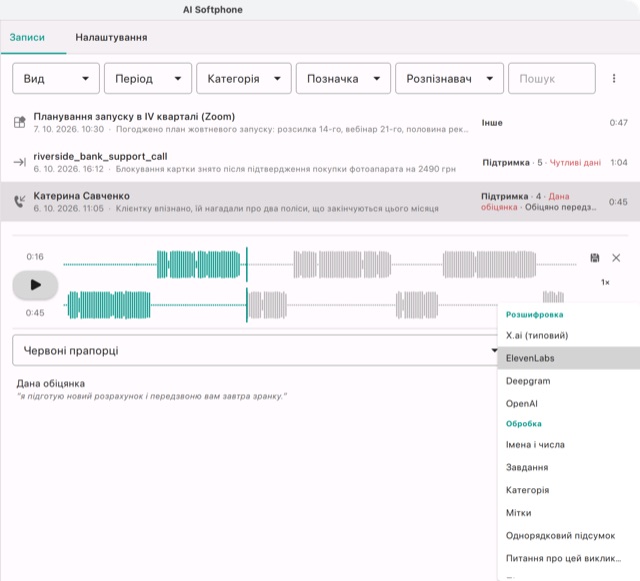This screenshot has width=640, height=581.
Task: Expand the Позначка filter dropdown
Action: pyautogui.click(x=343, y=78)
